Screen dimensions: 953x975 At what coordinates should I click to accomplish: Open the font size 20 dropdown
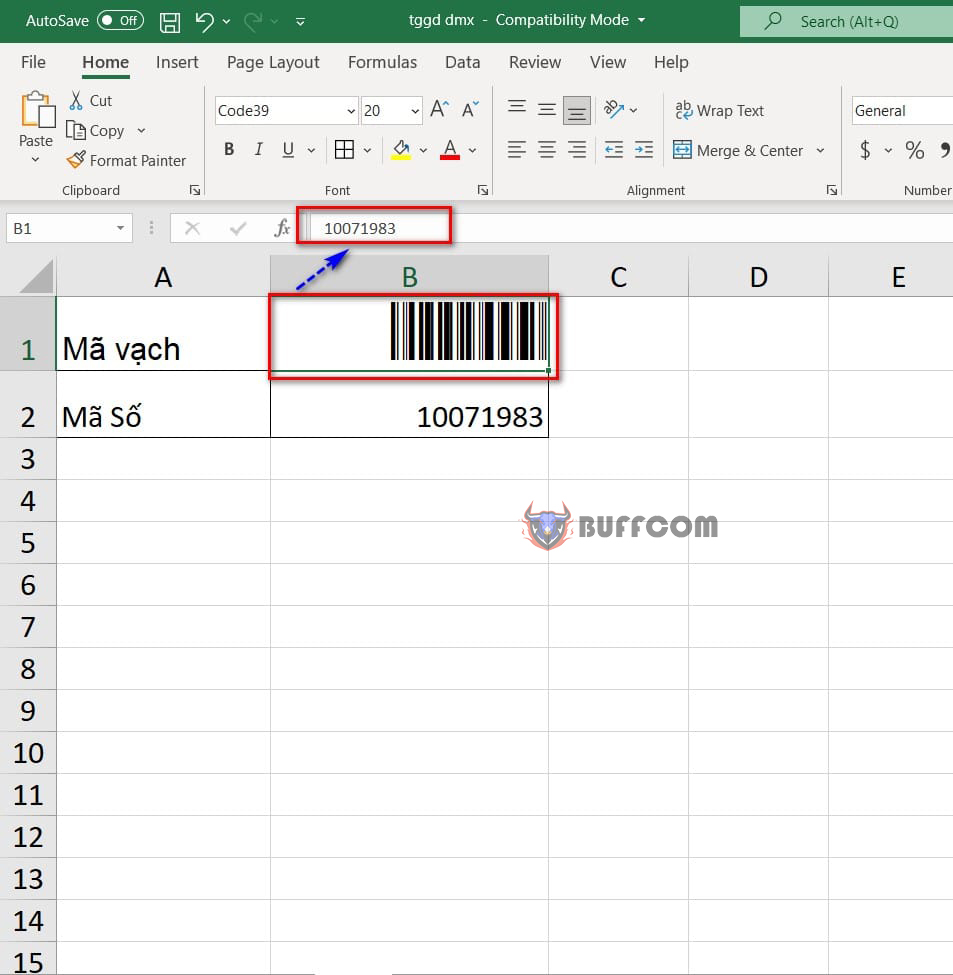click(x=415, y=111)
